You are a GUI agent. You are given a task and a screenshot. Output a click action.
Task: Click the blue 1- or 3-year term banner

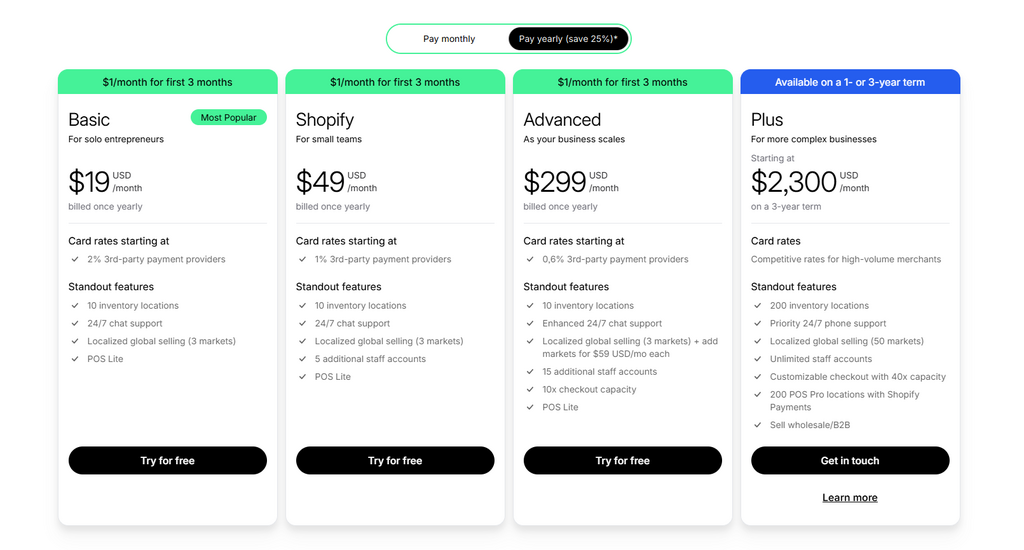pos(850,82)
